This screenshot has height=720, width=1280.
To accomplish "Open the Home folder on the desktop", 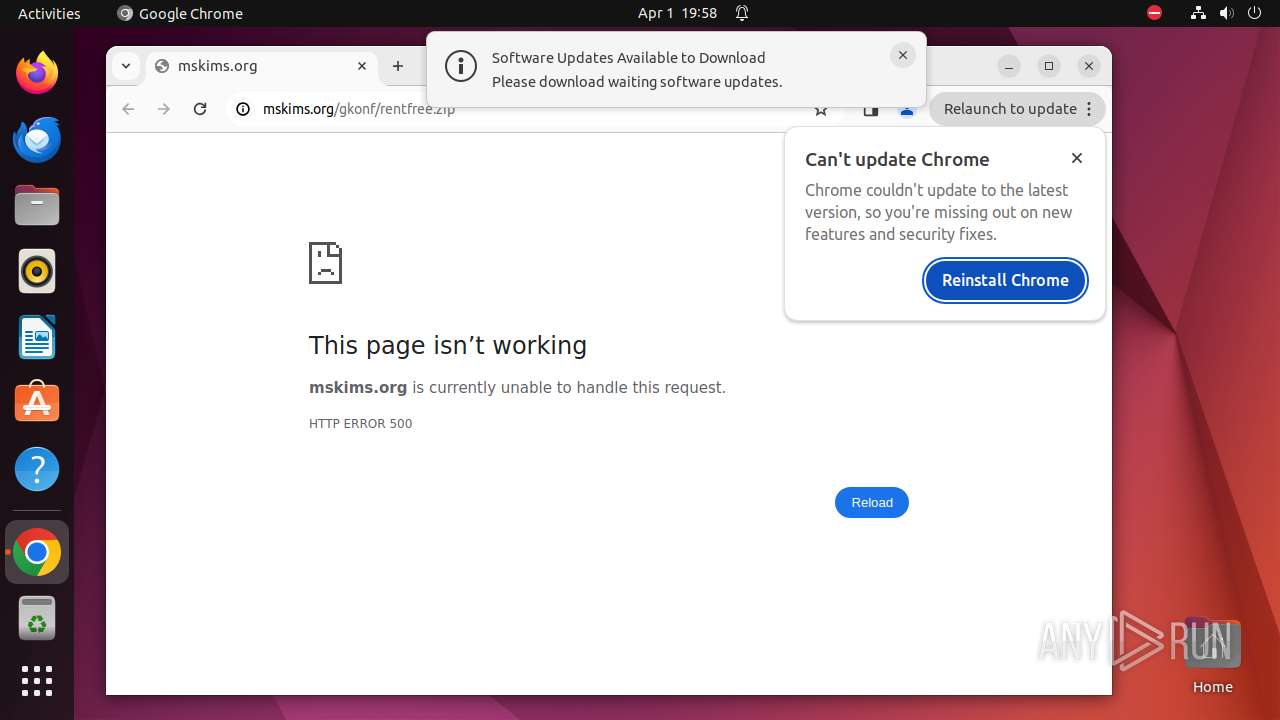I will (x=1212, y=655).
